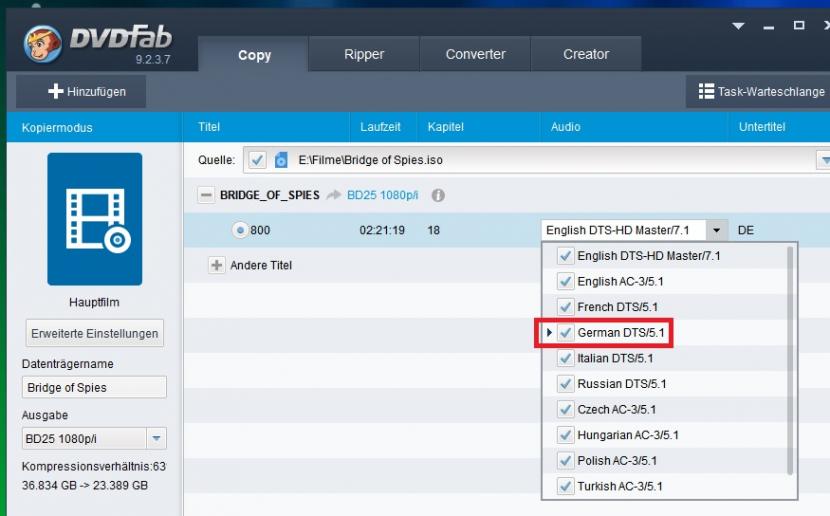Screen dimensions: 830x516
Task: Collapse the BRIDGE_OF_SPIES tree node
Action: pyautogui.click(x=206, y=195)
